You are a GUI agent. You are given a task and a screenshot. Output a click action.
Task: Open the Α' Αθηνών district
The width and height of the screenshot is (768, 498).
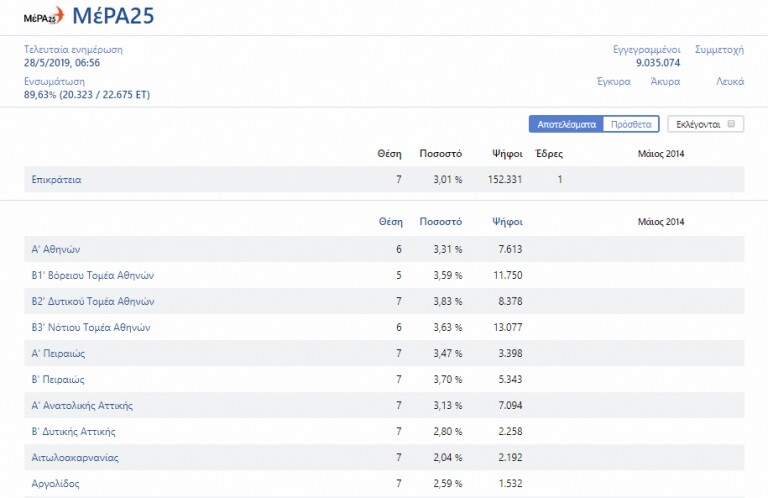56,249
